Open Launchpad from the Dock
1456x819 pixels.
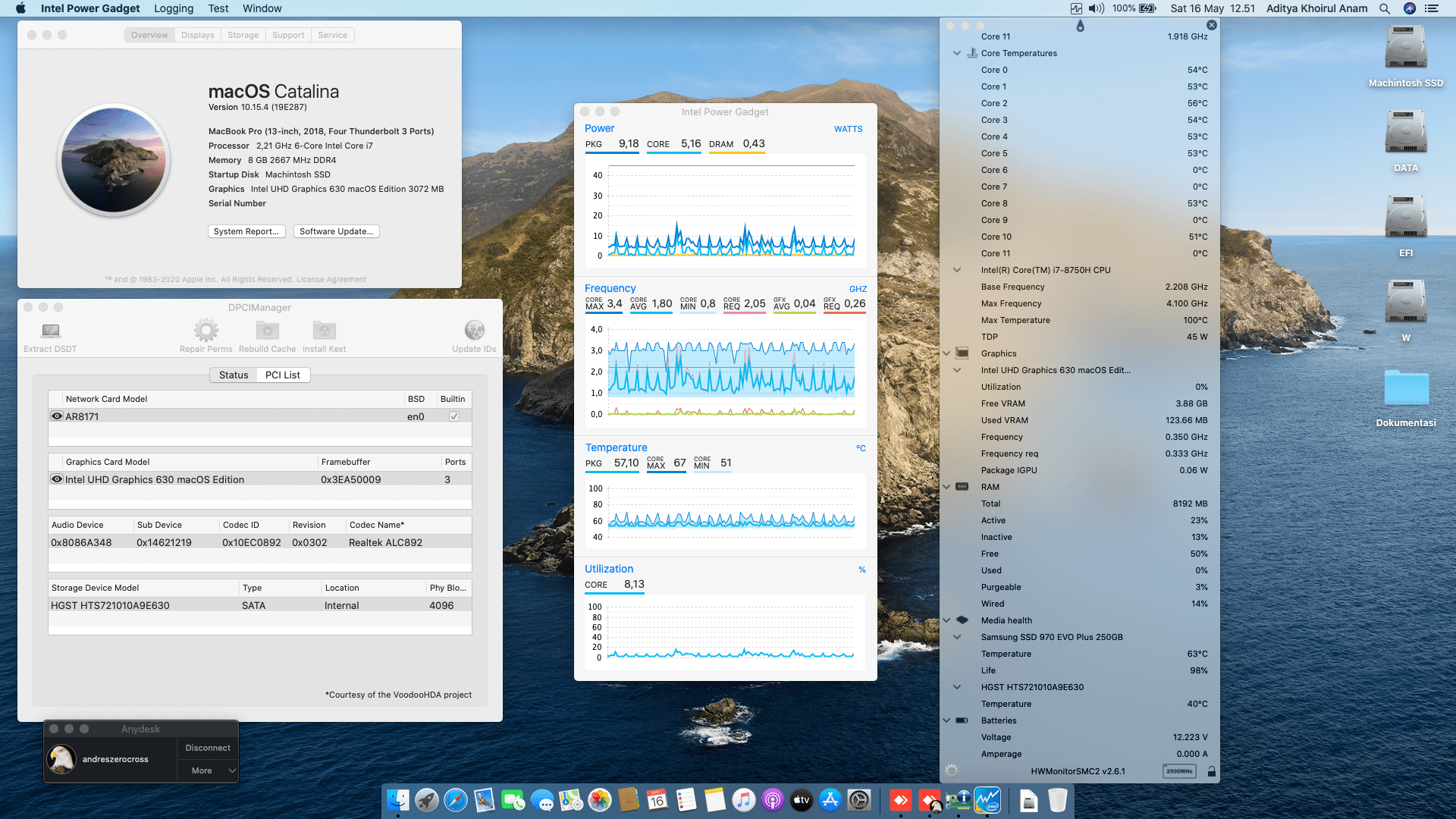click(x=426, y=800)
